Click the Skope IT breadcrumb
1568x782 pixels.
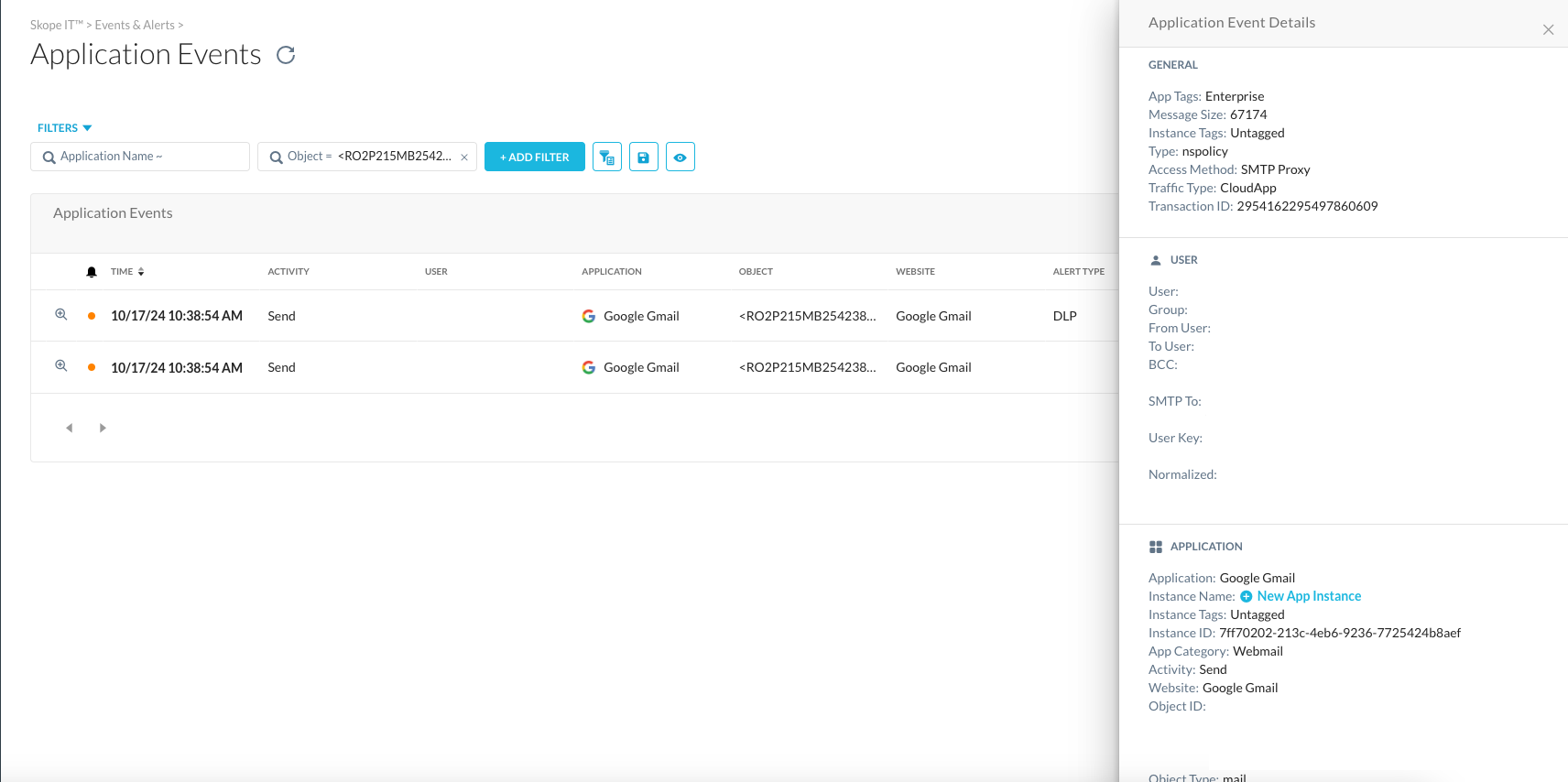[x=57, y=25]
